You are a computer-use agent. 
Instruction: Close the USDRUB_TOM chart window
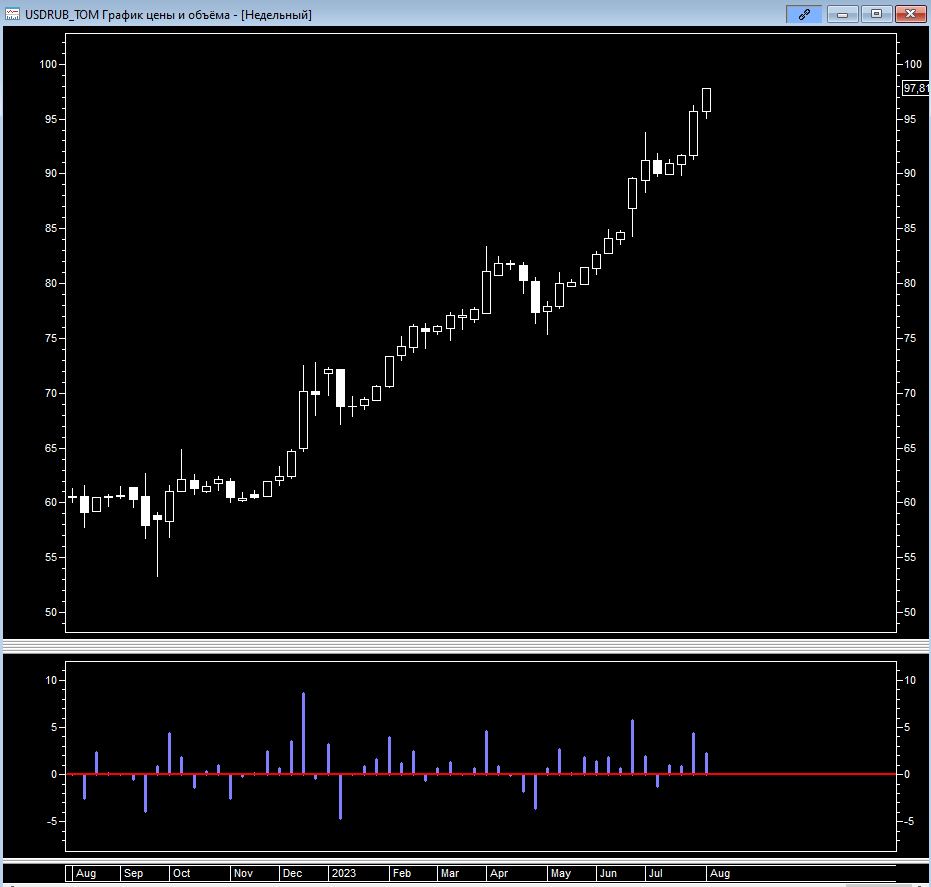910,14
